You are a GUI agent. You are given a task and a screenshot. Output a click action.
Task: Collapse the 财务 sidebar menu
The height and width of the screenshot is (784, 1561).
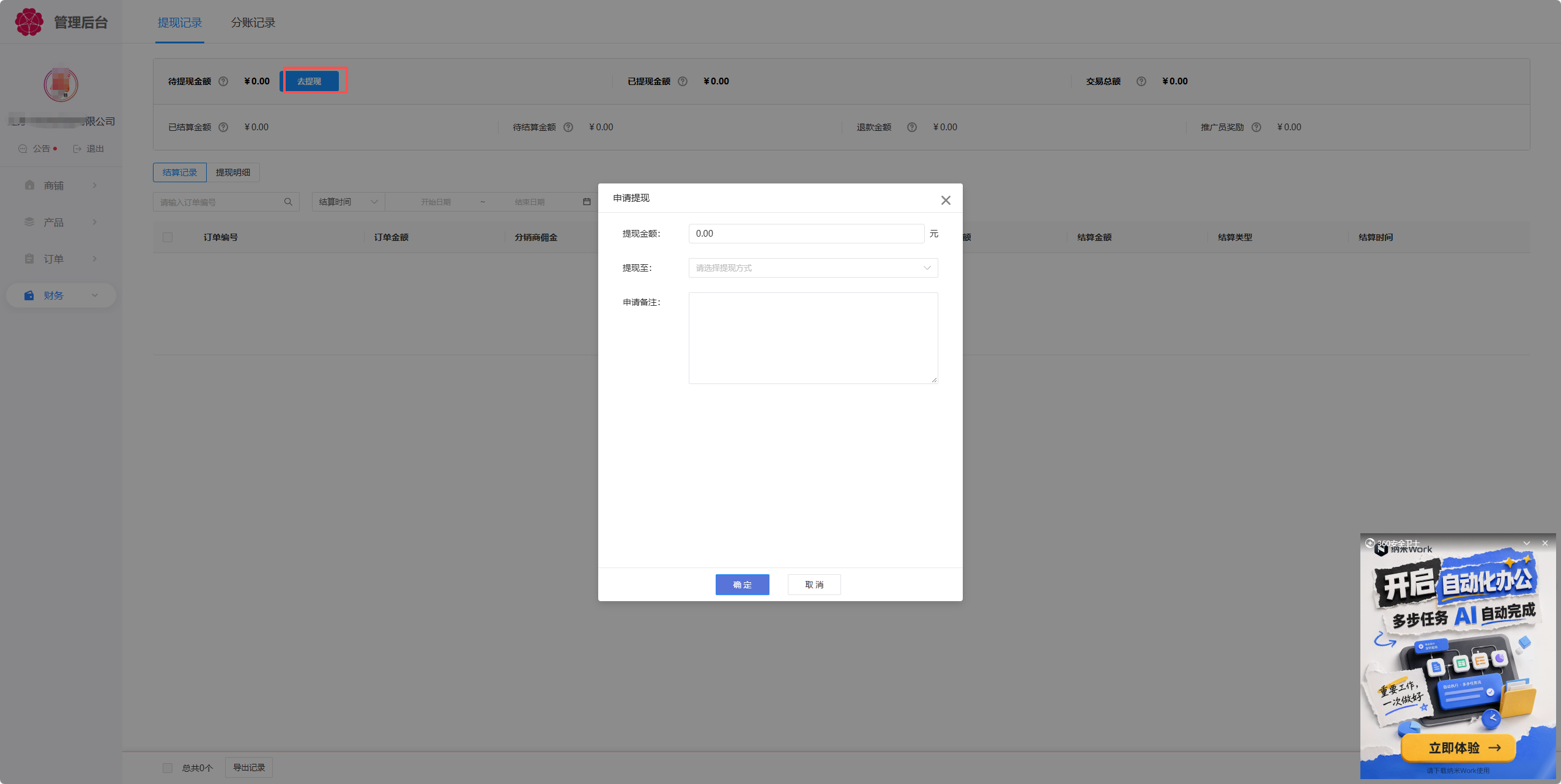click(61, 295)
